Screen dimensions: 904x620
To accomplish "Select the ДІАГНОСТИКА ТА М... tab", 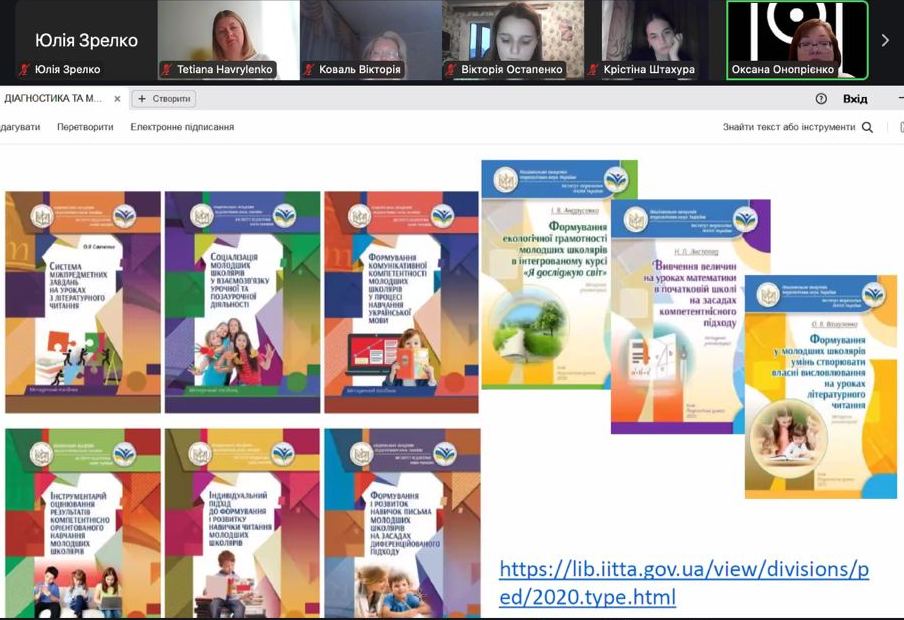I will tap(54, 99).
